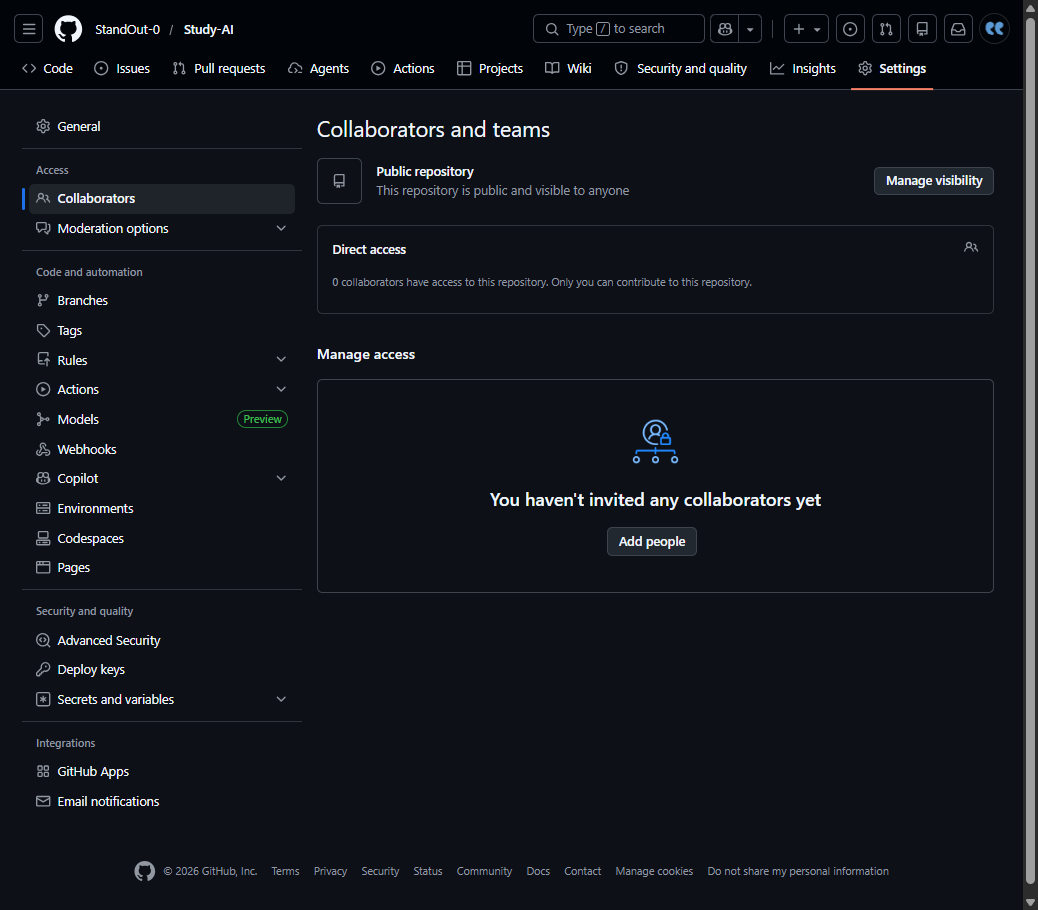
Task: Switch to the Code tab
Action: [48, 68]
